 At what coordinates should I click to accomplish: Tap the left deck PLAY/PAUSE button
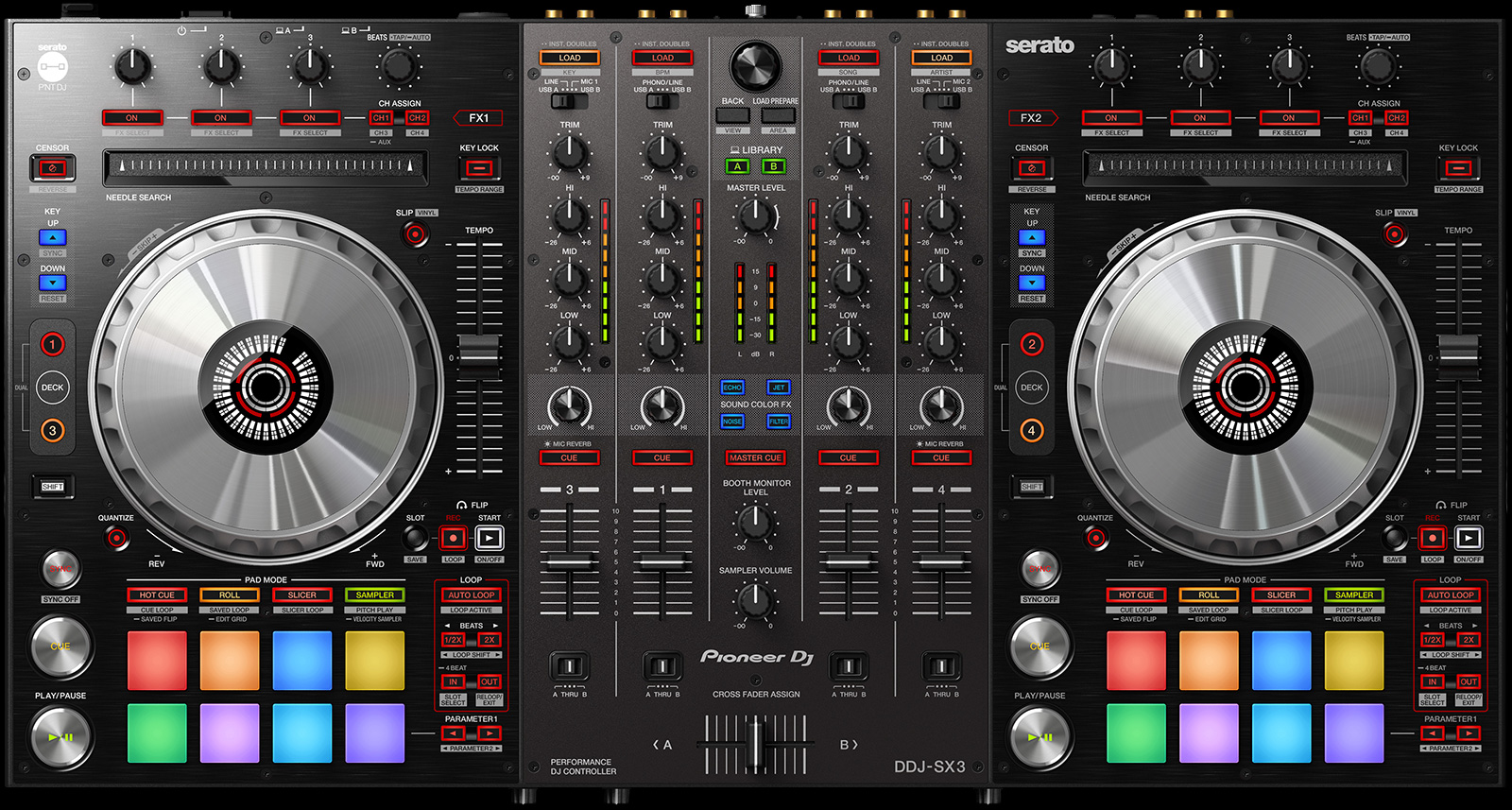click(x=60, y=736)
